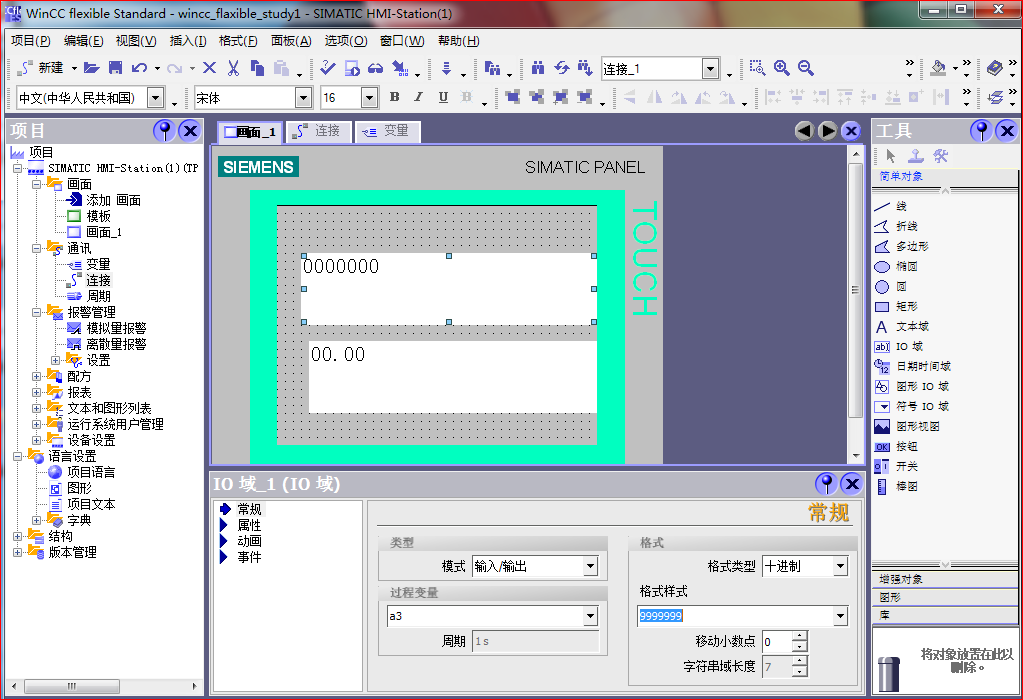
Task: Click the Zoom out magnifier icon
Action: (806, 68)
